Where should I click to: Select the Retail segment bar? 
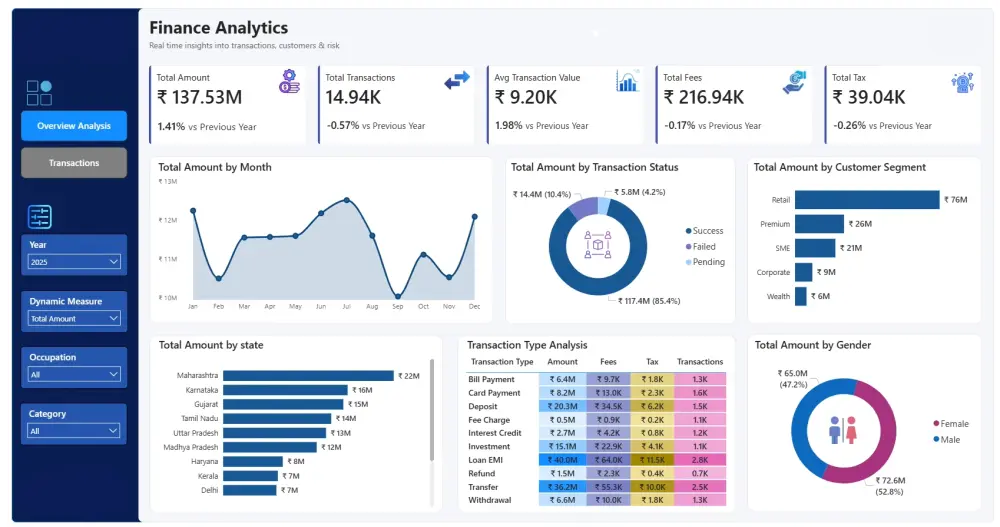(x=867, y=200)
